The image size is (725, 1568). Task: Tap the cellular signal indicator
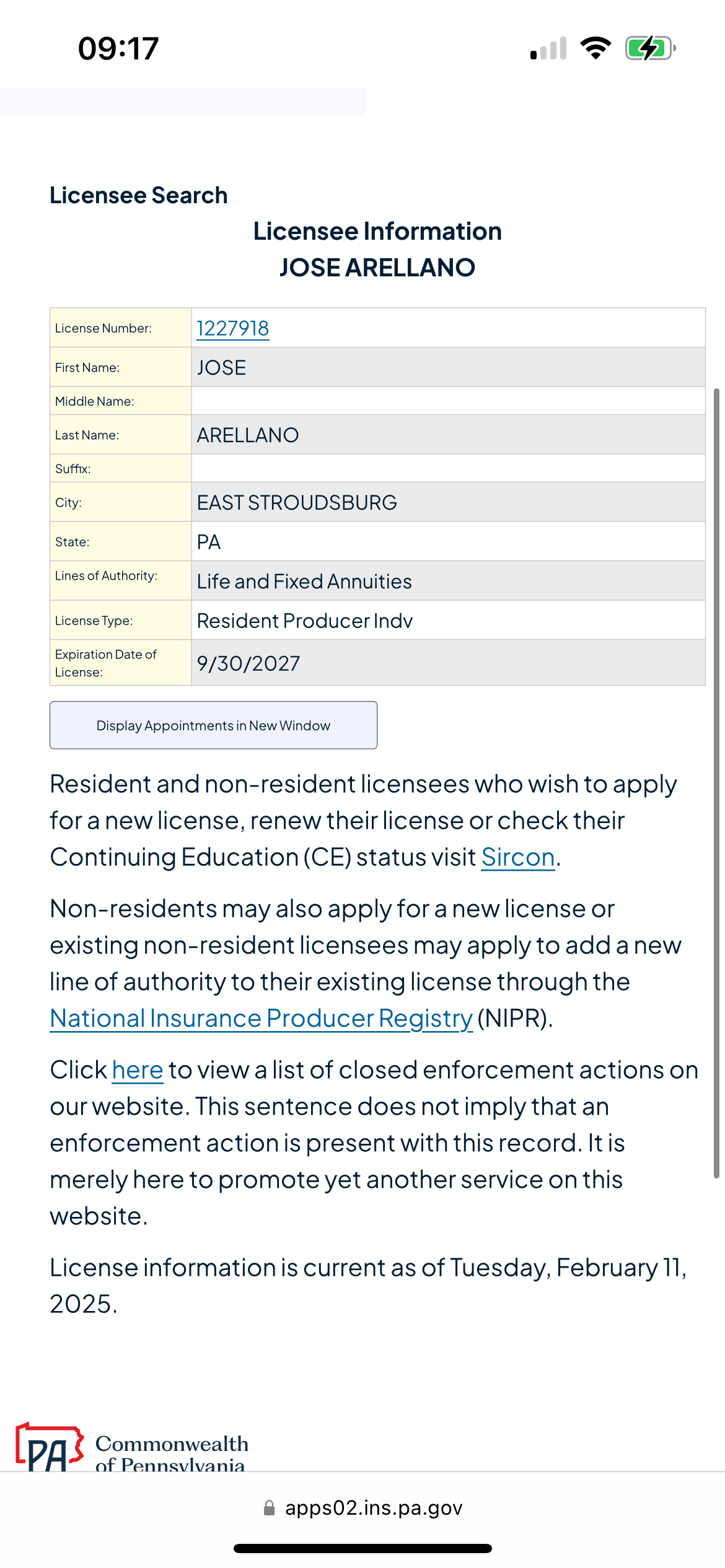(548, 48)
